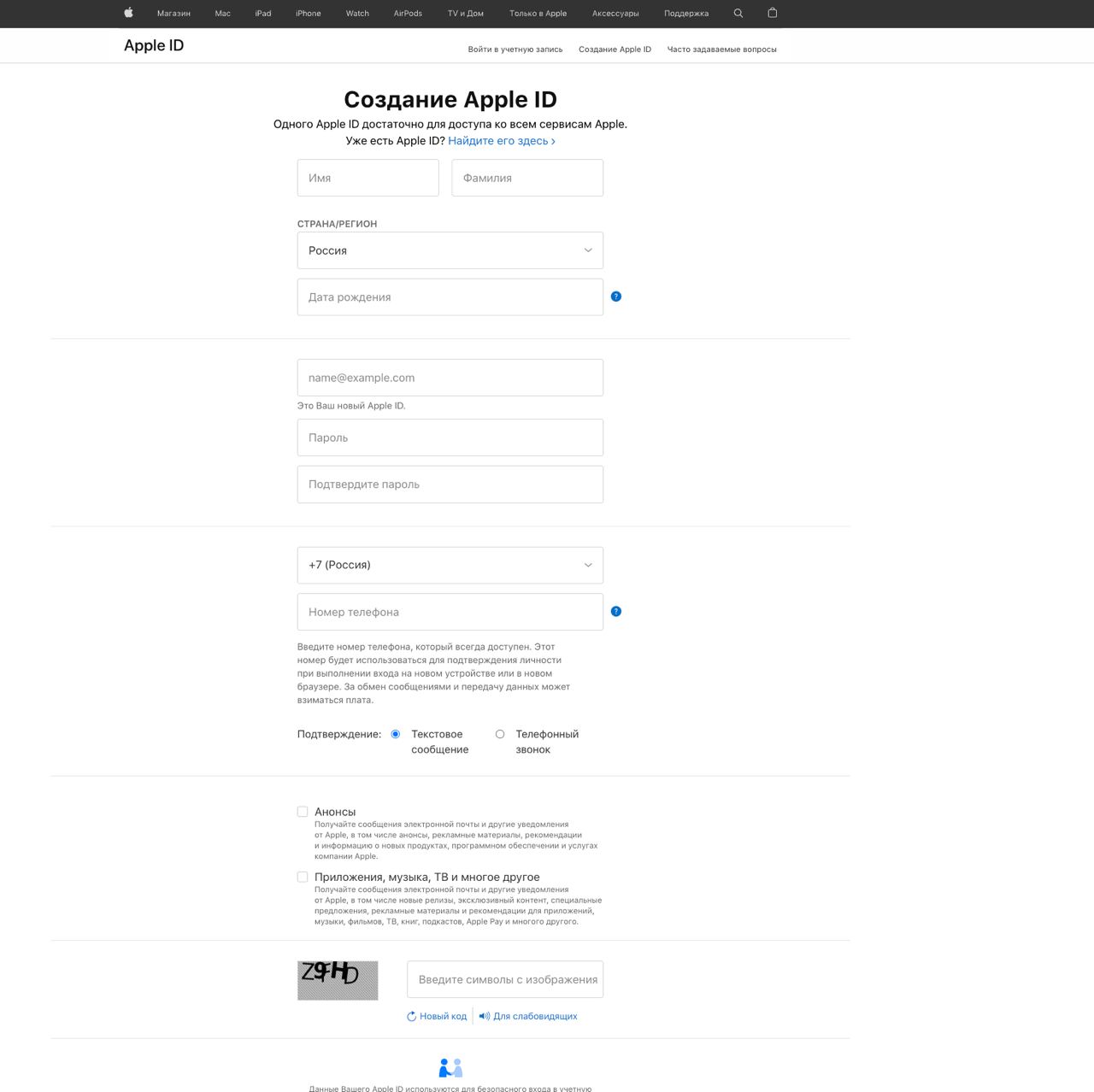Click the Apple ID header title
1094x1092 pixels.
[x=154, y=45]
